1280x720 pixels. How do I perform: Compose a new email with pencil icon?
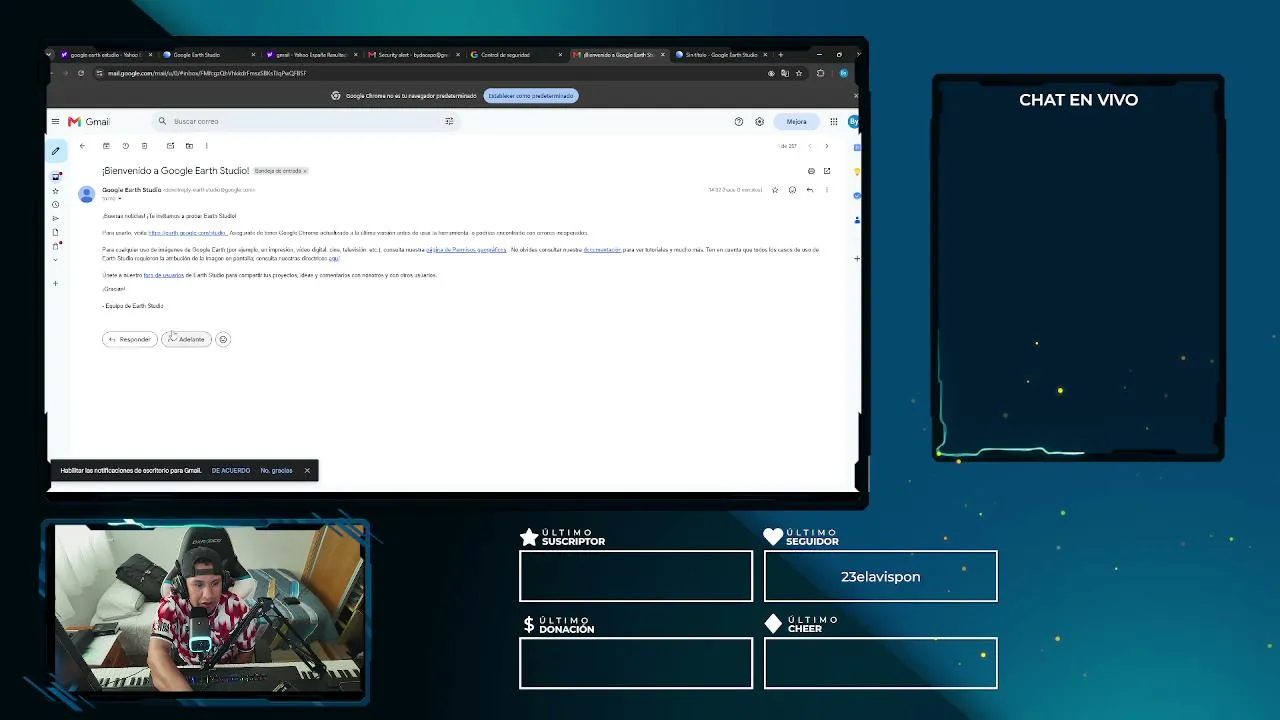pos(56,151)
